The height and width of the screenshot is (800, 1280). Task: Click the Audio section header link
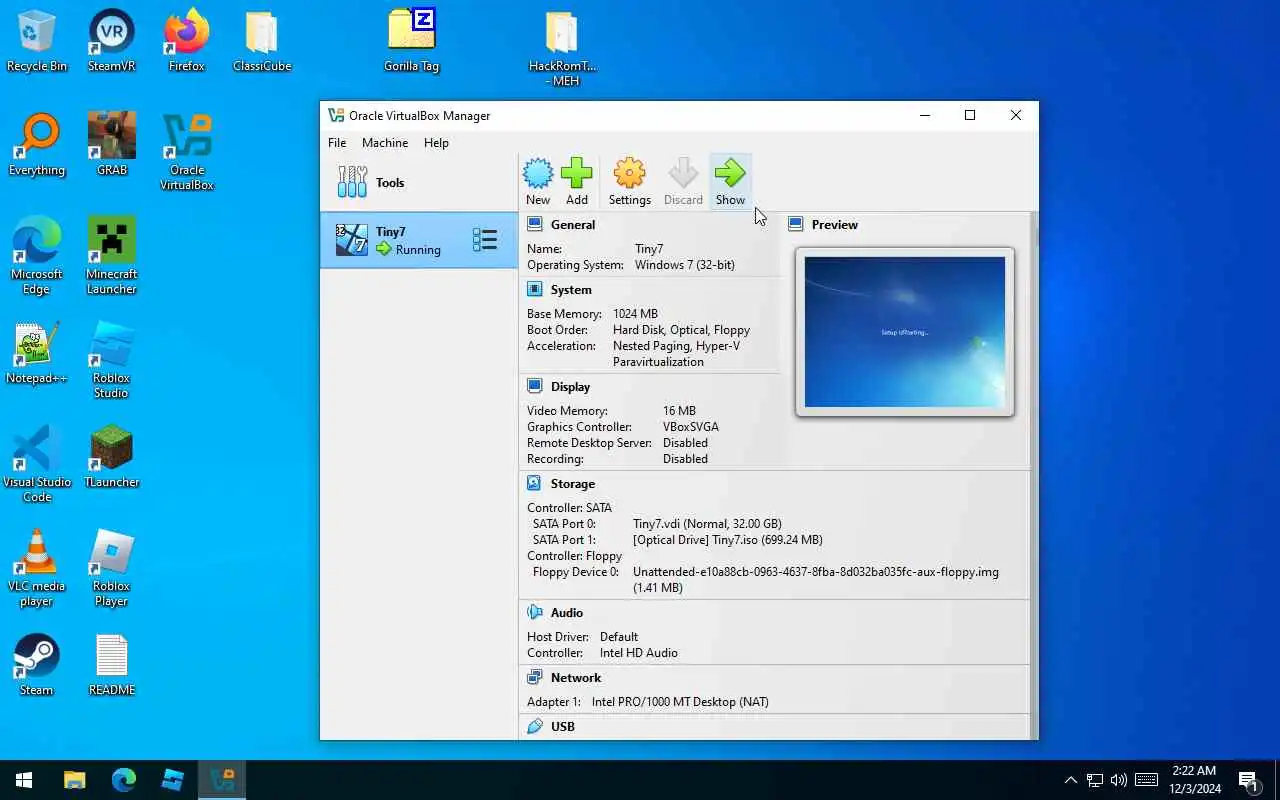pos(567,613)
